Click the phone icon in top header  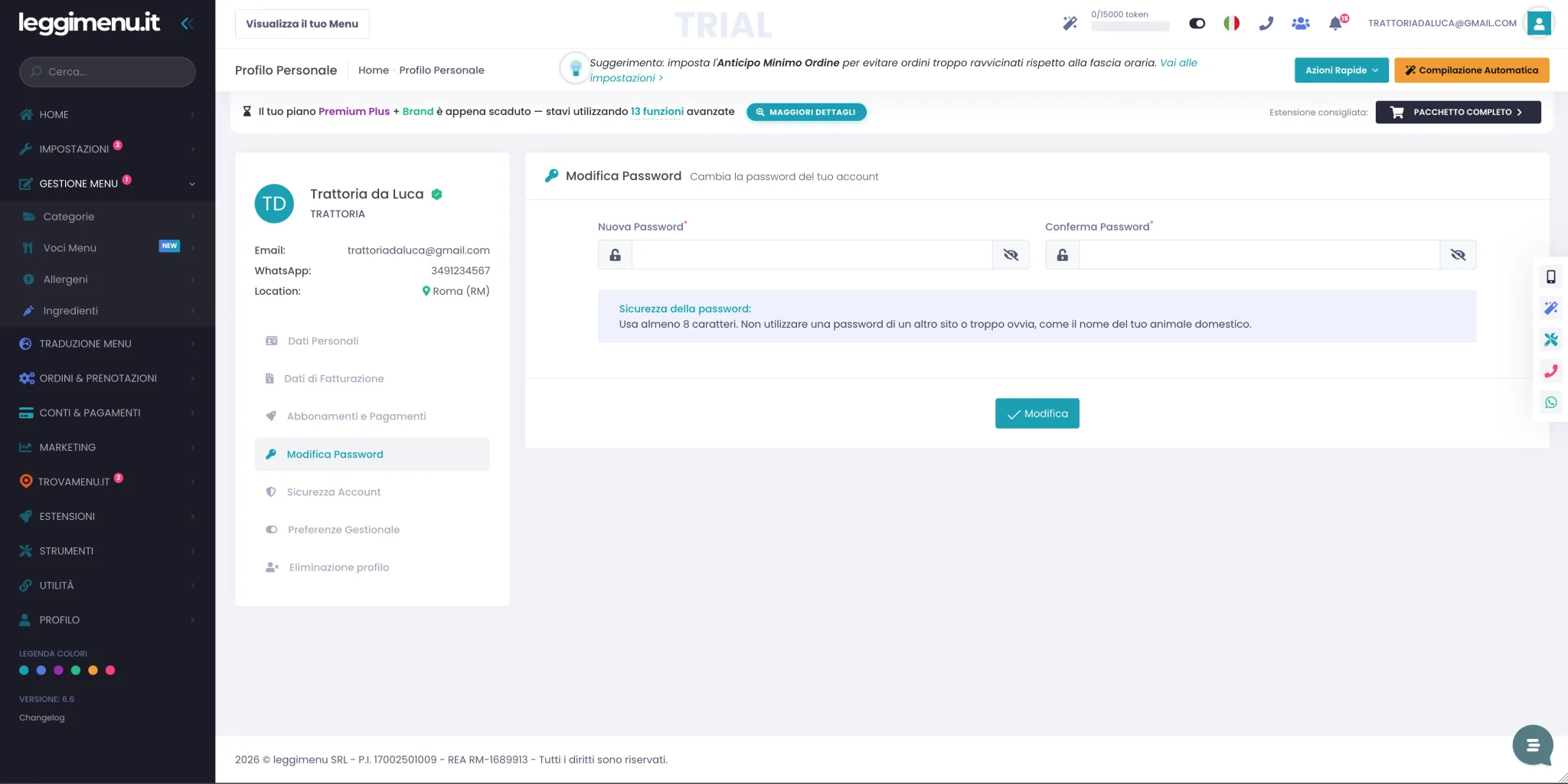pos(1266,23)
